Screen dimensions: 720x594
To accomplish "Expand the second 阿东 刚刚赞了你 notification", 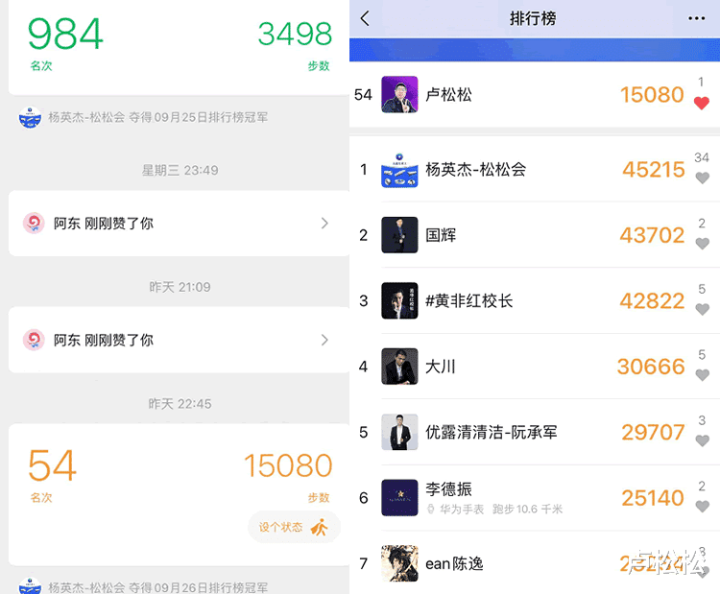I will click(179, 340).
